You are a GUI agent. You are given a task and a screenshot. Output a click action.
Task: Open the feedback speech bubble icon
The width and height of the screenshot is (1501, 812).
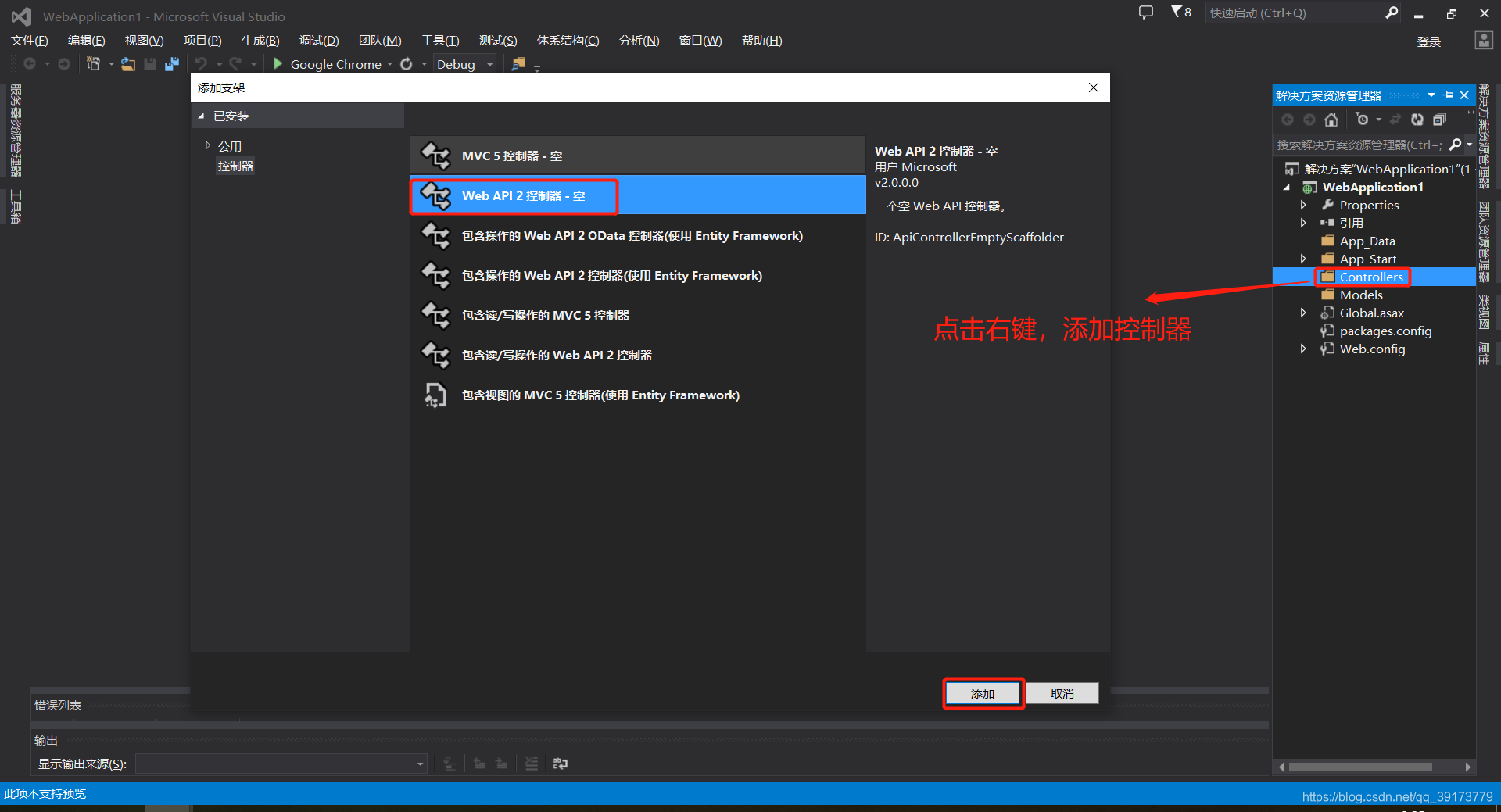coord(1146,13)
